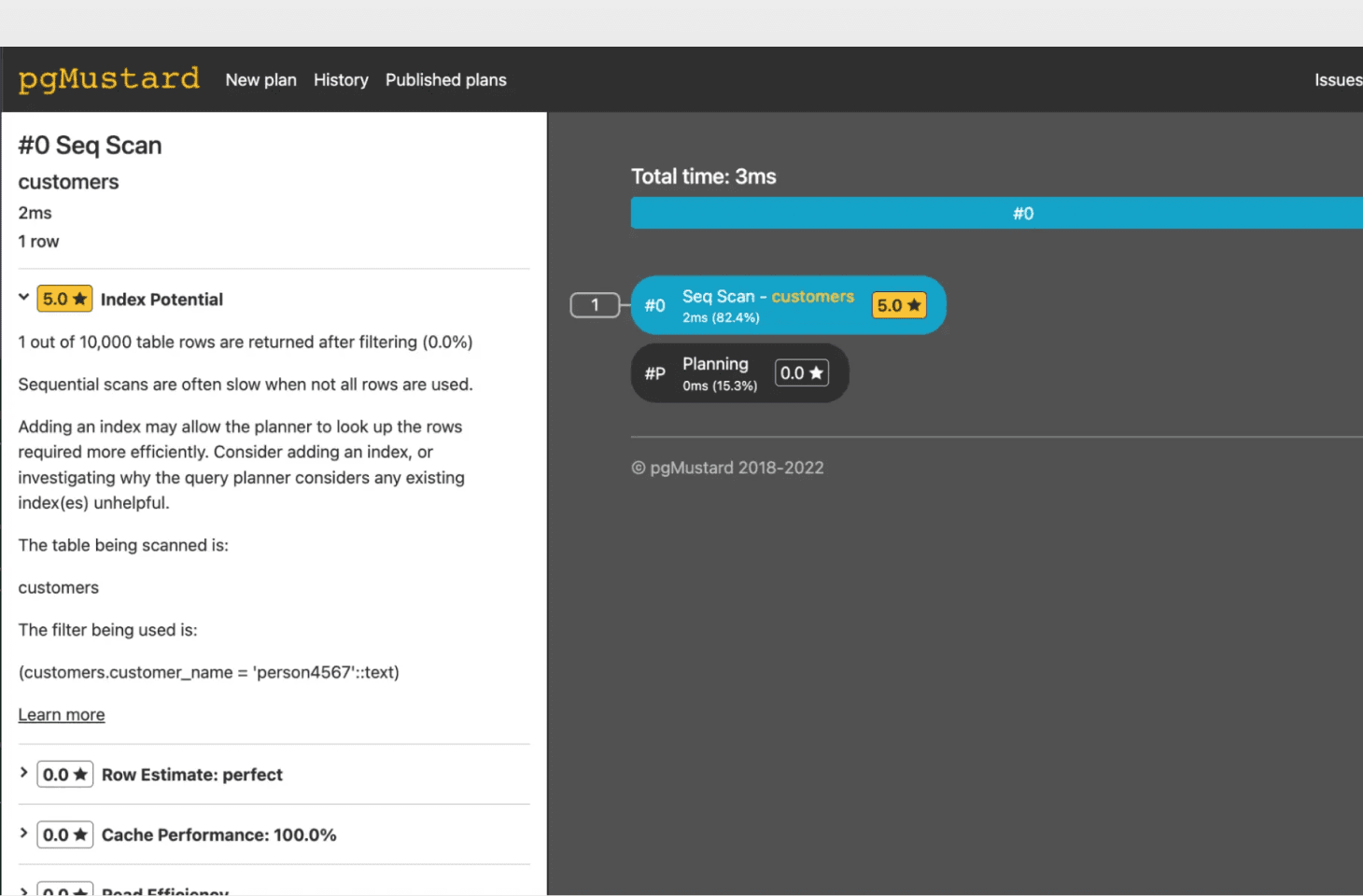
Task: Open the New plan page
Action: coord(260,80)
